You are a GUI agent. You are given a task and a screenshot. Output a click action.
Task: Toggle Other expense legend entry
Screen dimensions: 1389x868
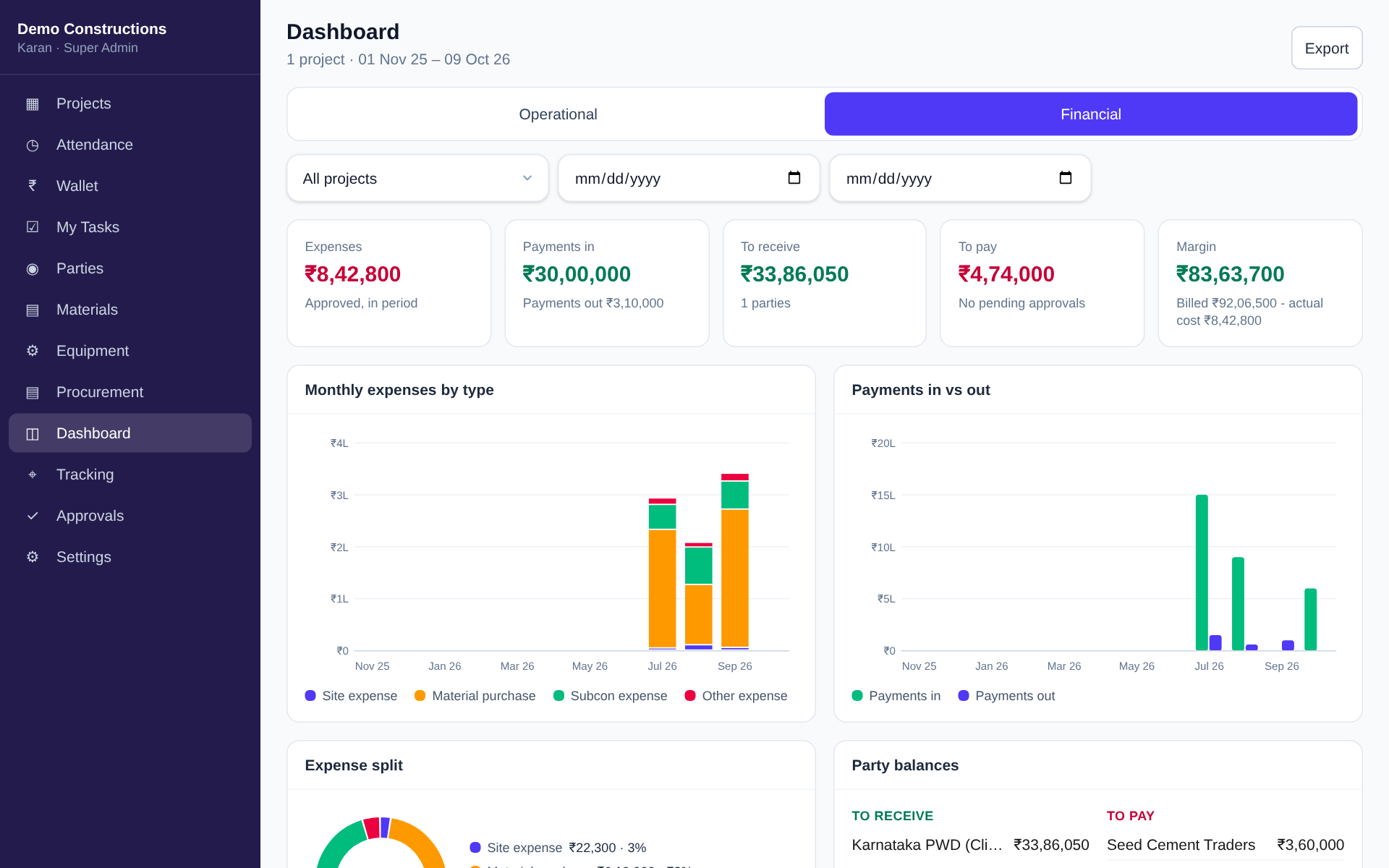point(736,696)
